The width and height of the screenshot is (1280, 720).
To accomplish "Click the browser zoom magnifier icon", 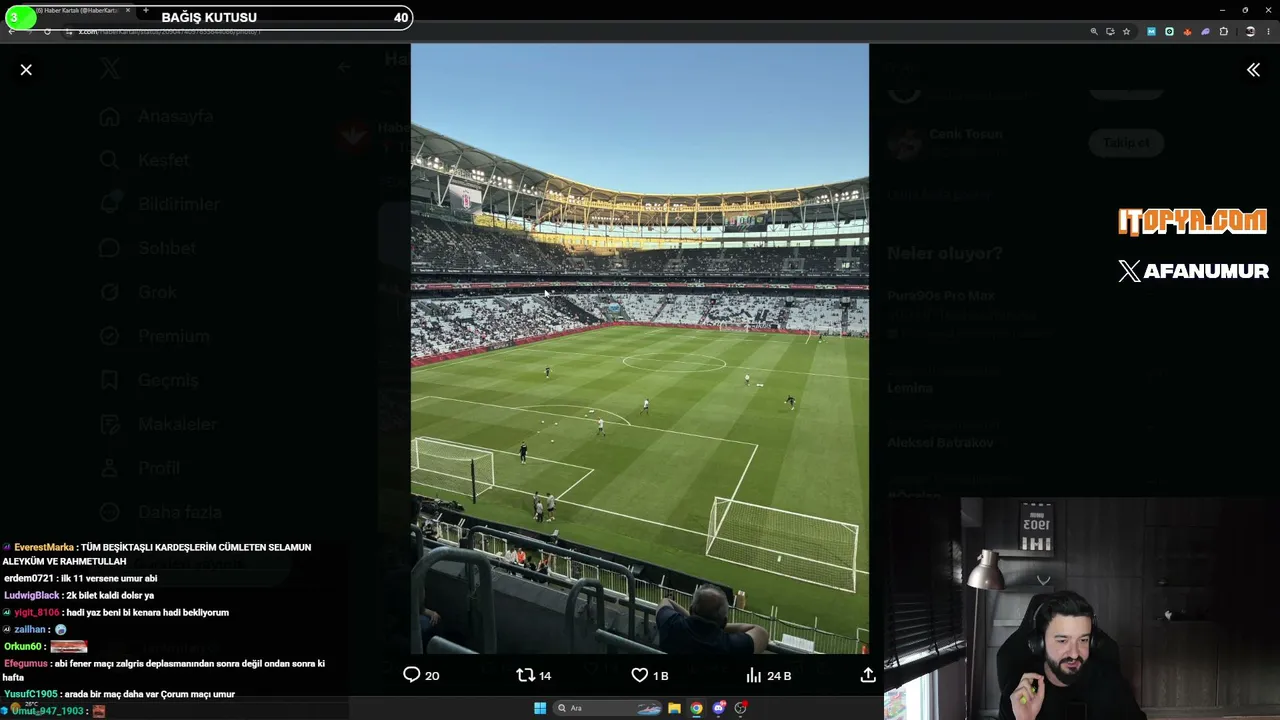I will click(1094, 31).
